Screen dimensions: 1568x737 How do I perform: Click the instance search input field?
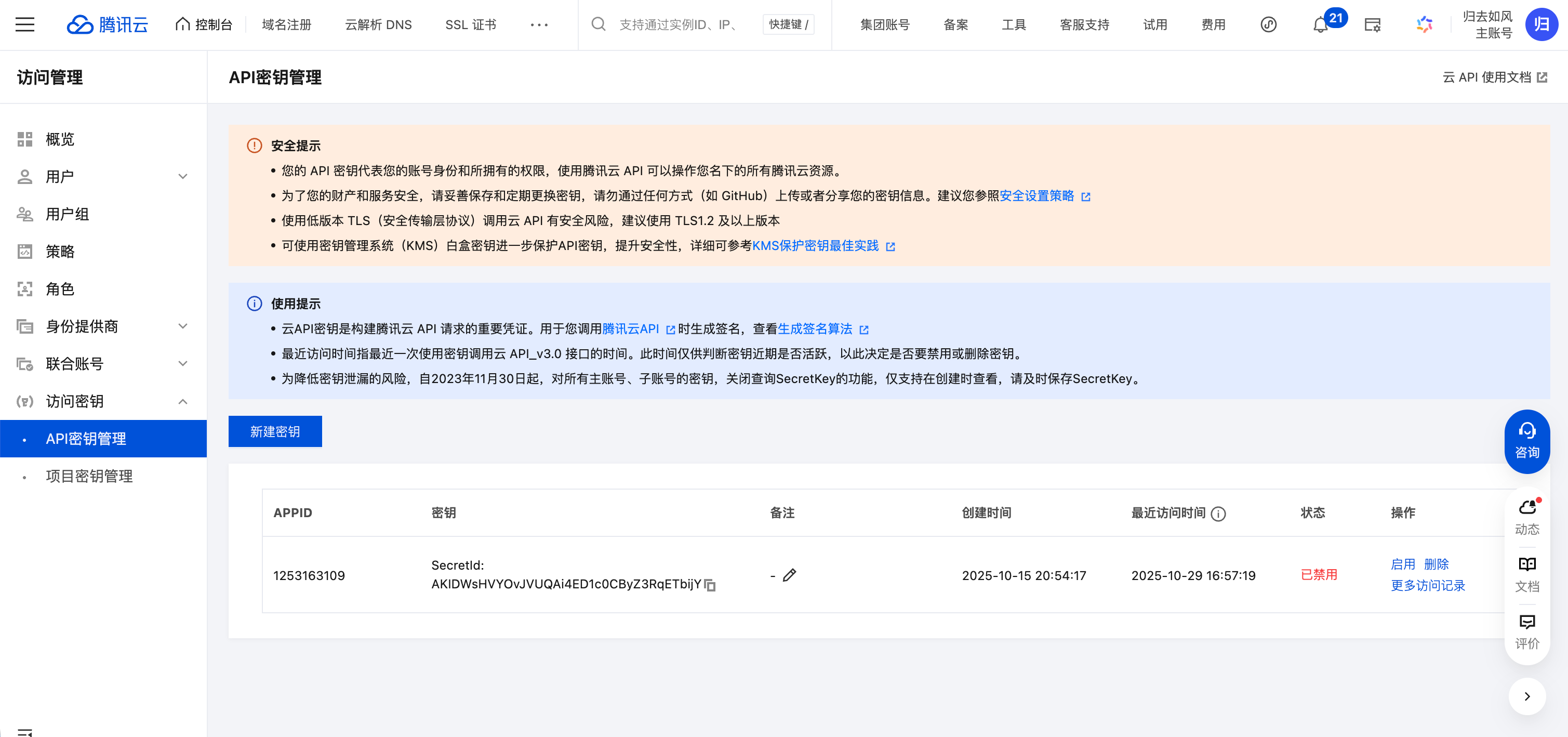click(675, 24)
